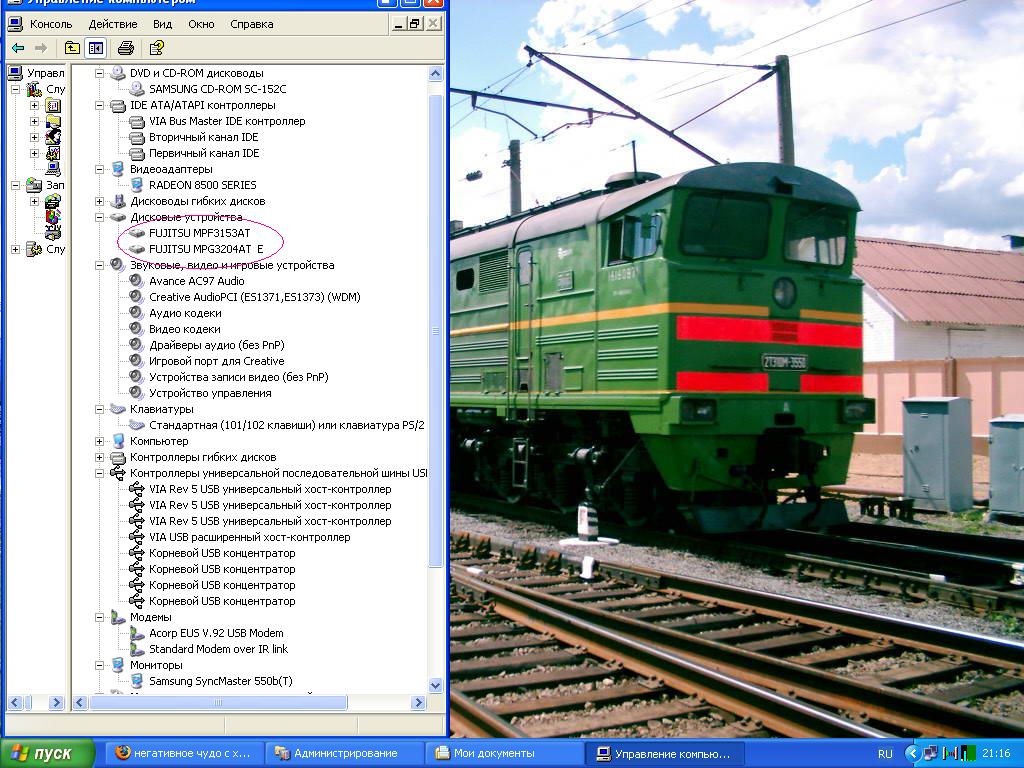Click right arrow of left tree pane scrollbar
1024x768 pixels.
point(56,703)
